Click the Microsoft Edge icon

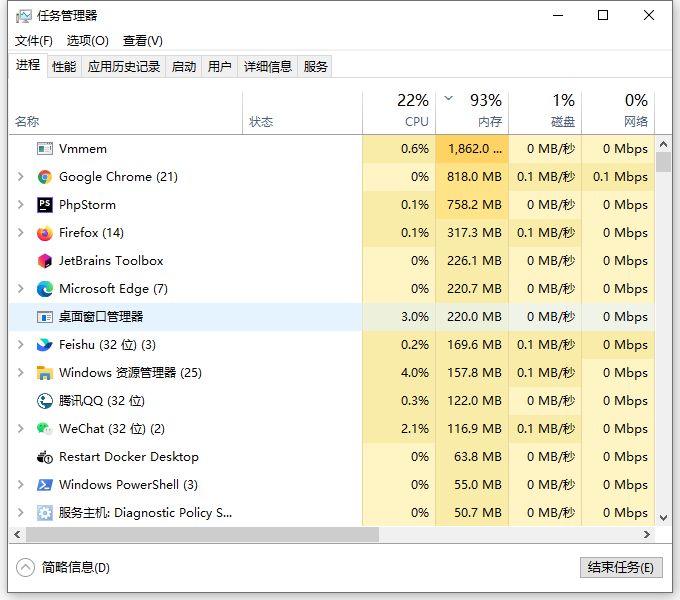click(45, 289)
